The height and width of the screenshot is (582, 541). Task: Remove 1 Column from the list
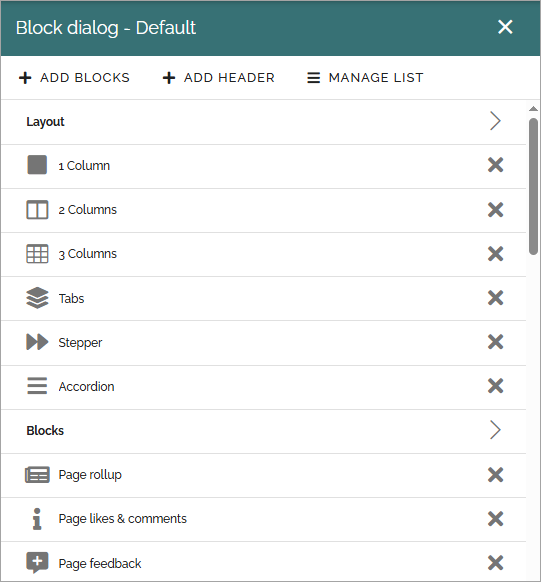495,165
